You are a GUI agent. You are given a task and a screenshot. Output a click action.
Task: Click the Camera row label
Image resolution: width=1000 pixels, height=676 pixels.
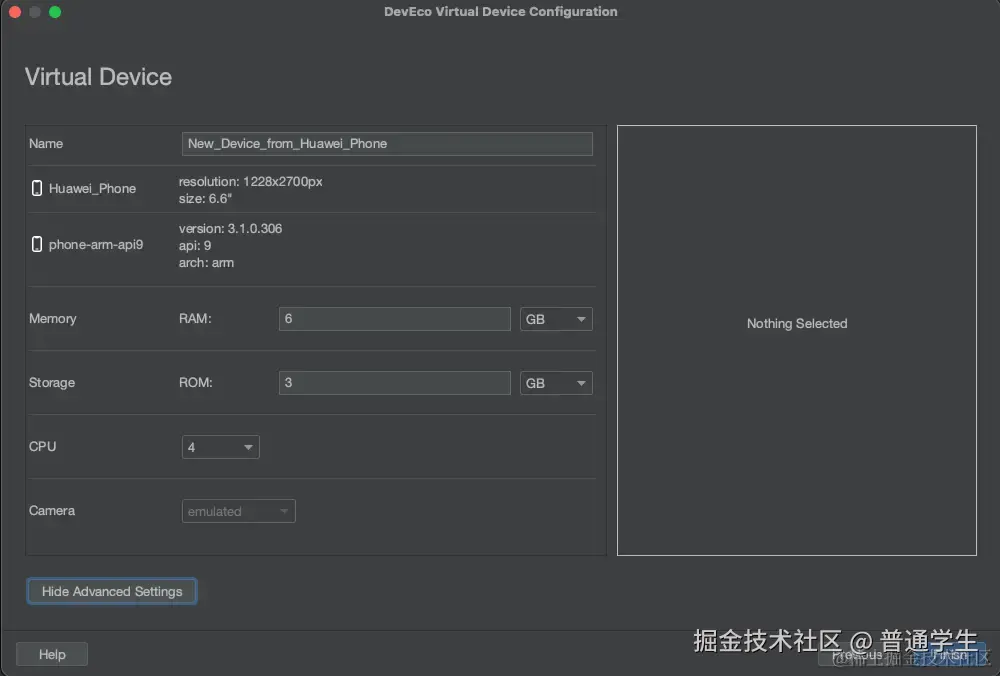(x=52, y=511)
